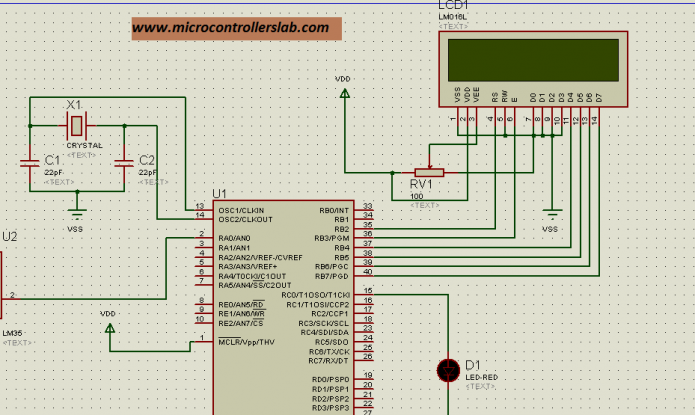The height and width of the screenshot is (415, 695).
Task: Click the RA4/T0CKI/C1OUT pin name
Action: click(x=252, y=276)
